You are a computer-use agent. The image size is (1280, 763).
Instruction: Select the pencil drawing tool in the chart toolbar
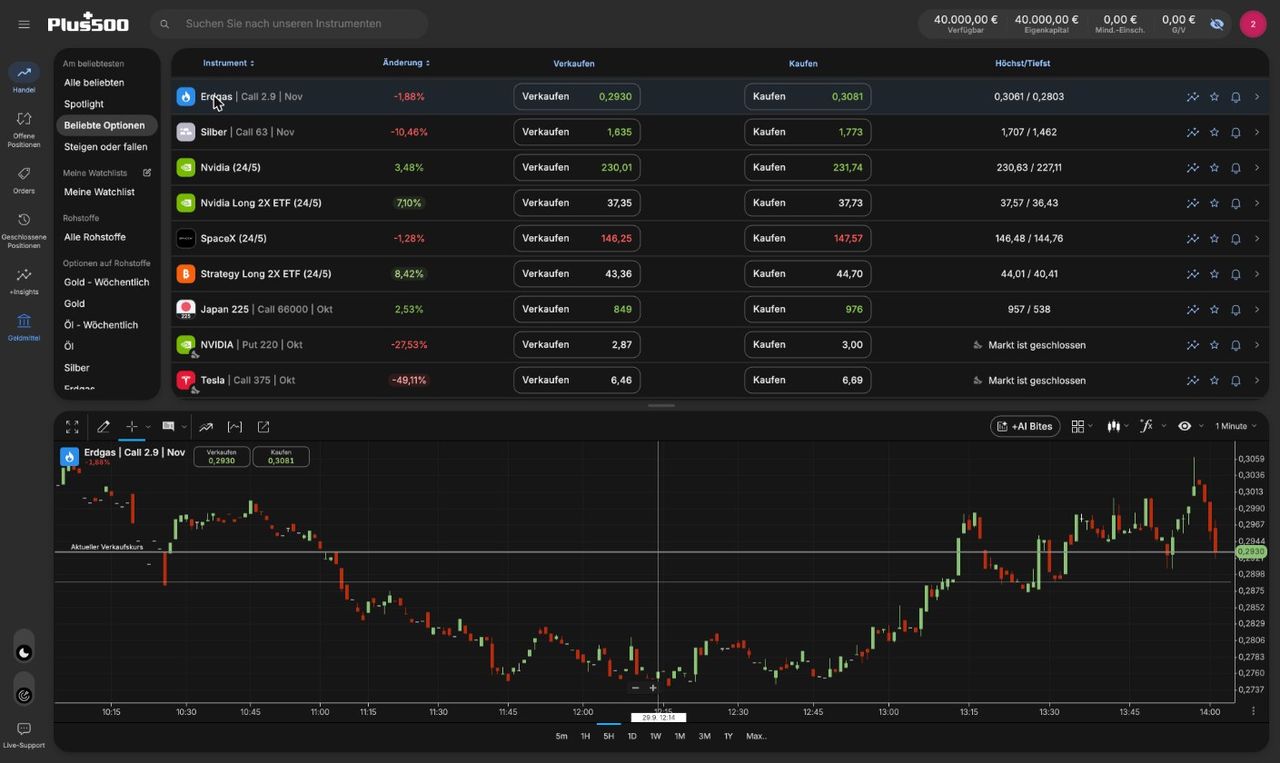(x=103, y=427)
